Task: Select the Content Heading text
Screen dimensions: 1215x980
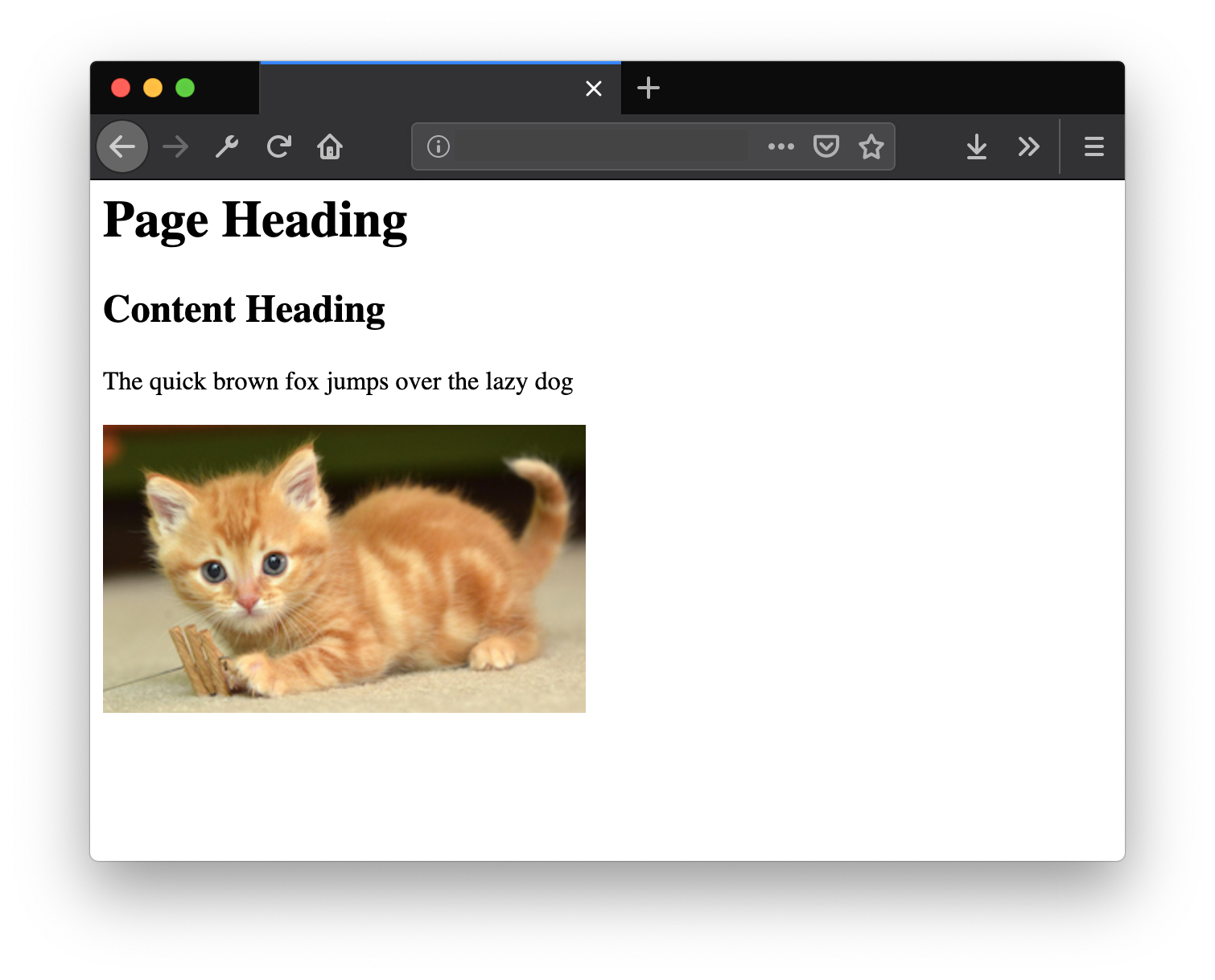Action: tap(244, 309)
